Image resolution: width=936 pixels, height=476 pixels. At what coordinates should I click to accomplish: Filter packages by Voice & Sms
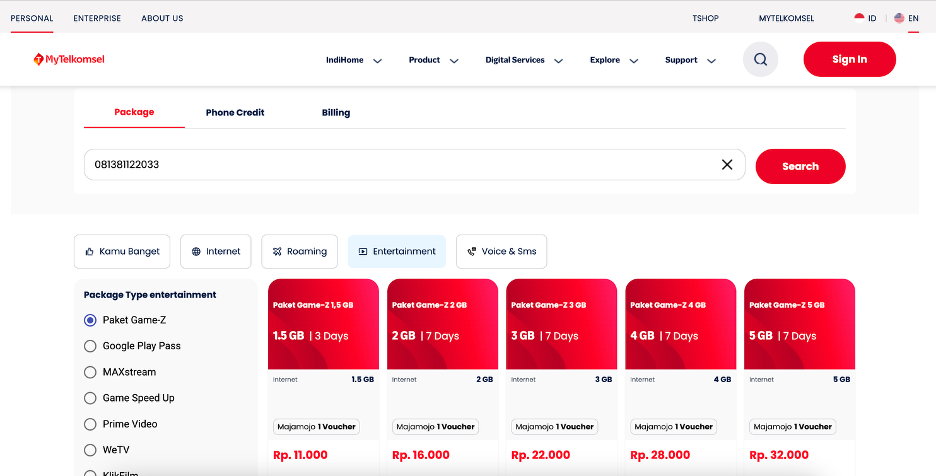[501, 251]
